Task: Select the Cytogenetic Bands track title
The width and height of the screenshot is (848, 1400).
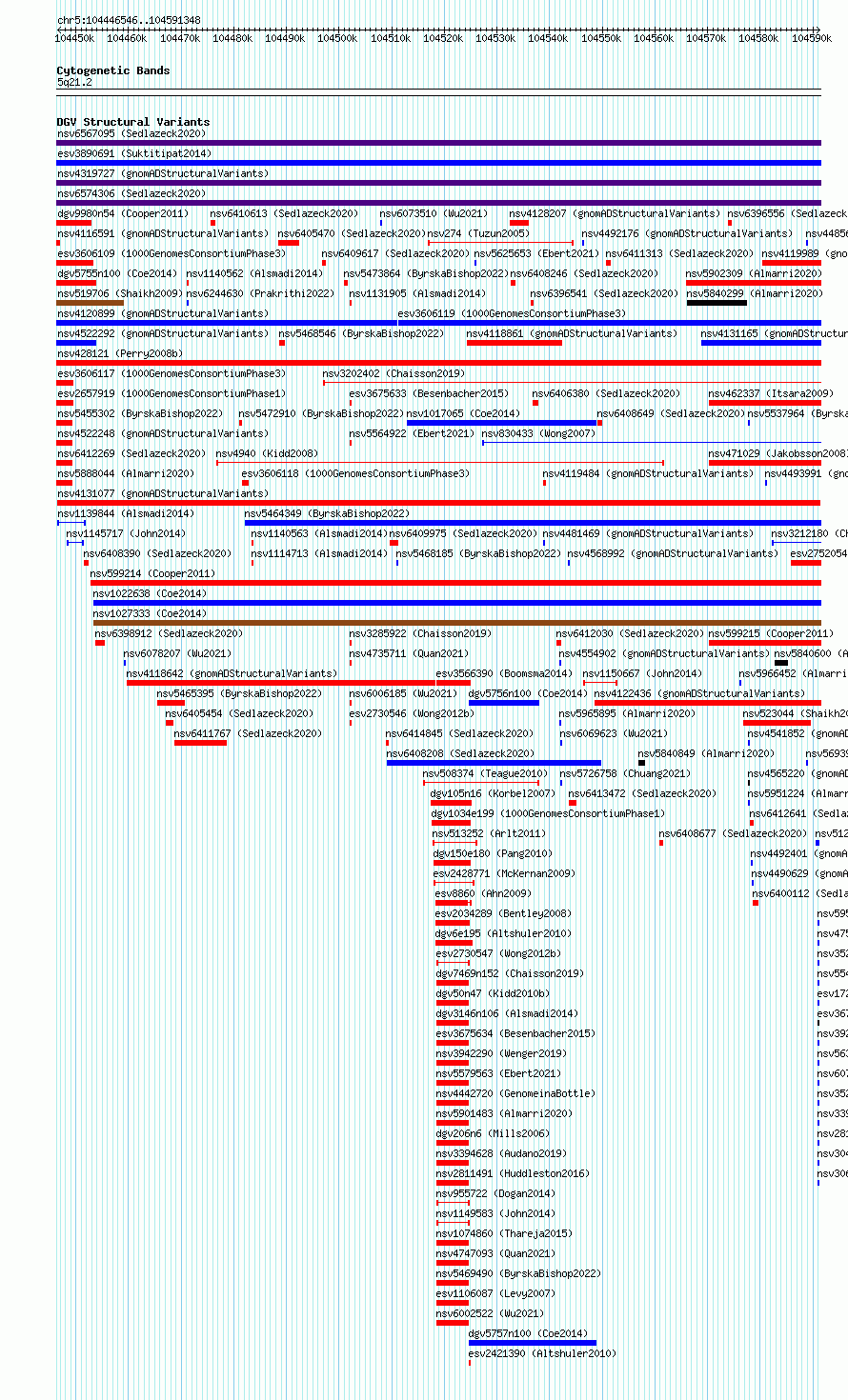Action: pyautogui.click(x=113, y=70)
